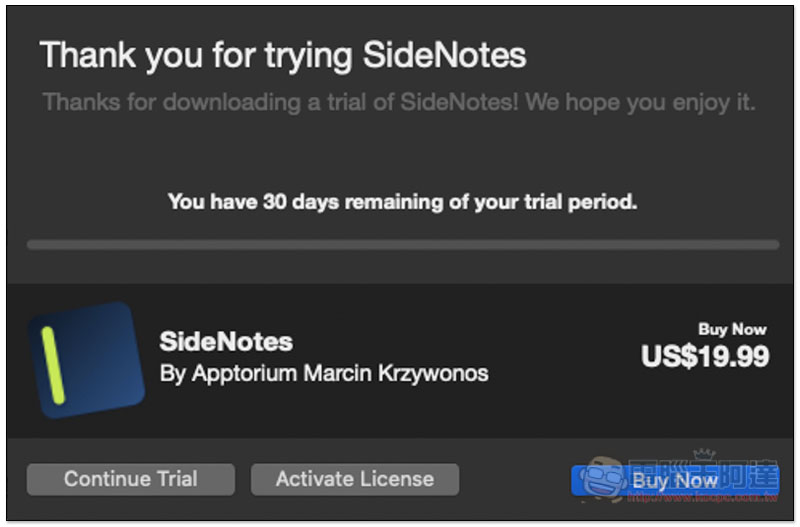Click the small Buy Now label above the price
800x527 pixels.
(732, 329)
